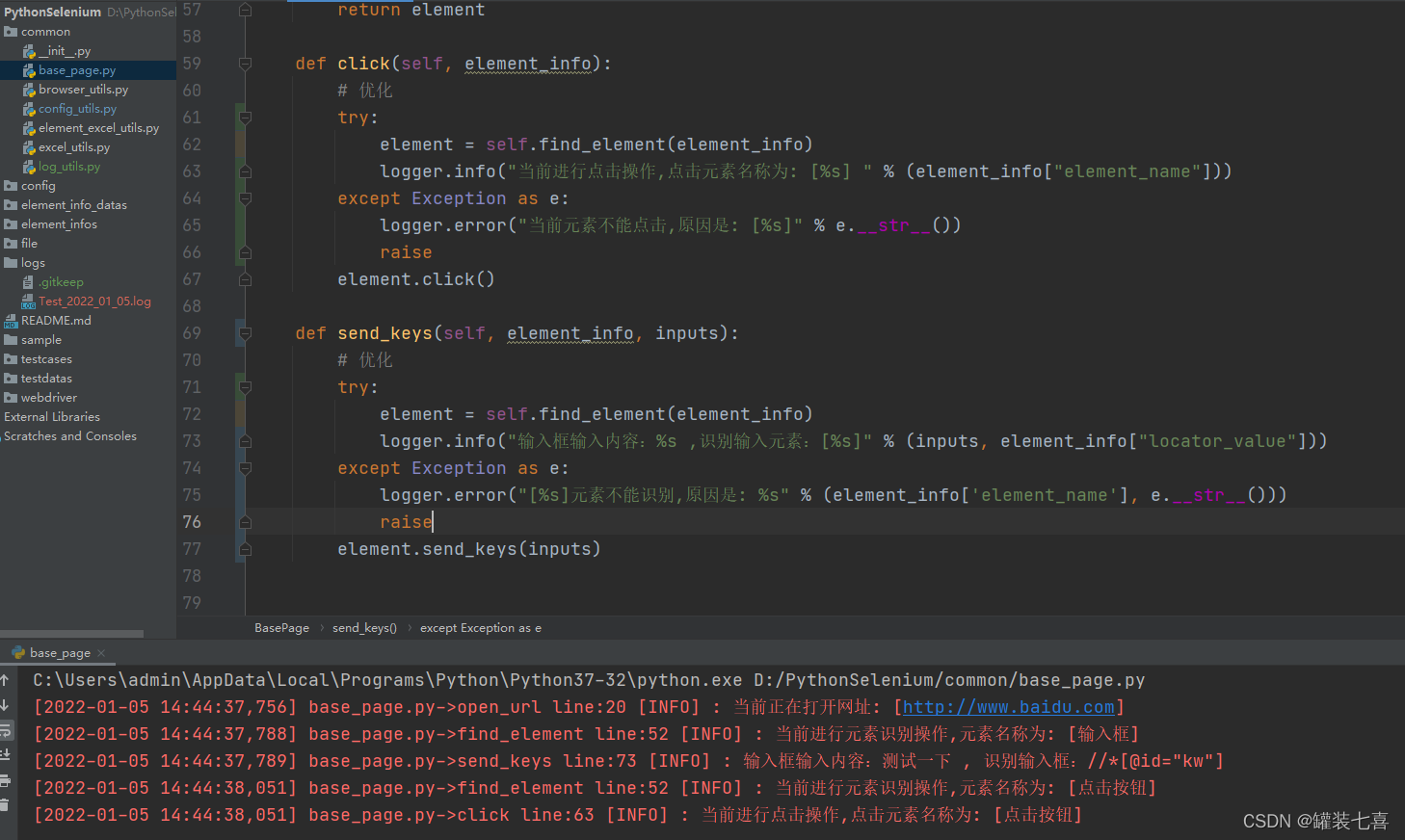Select log_utils.py in the project tree
Image resolution: width=1405 pixels, height=840 pixels.
pyautogui.click(x=69, y=167)
